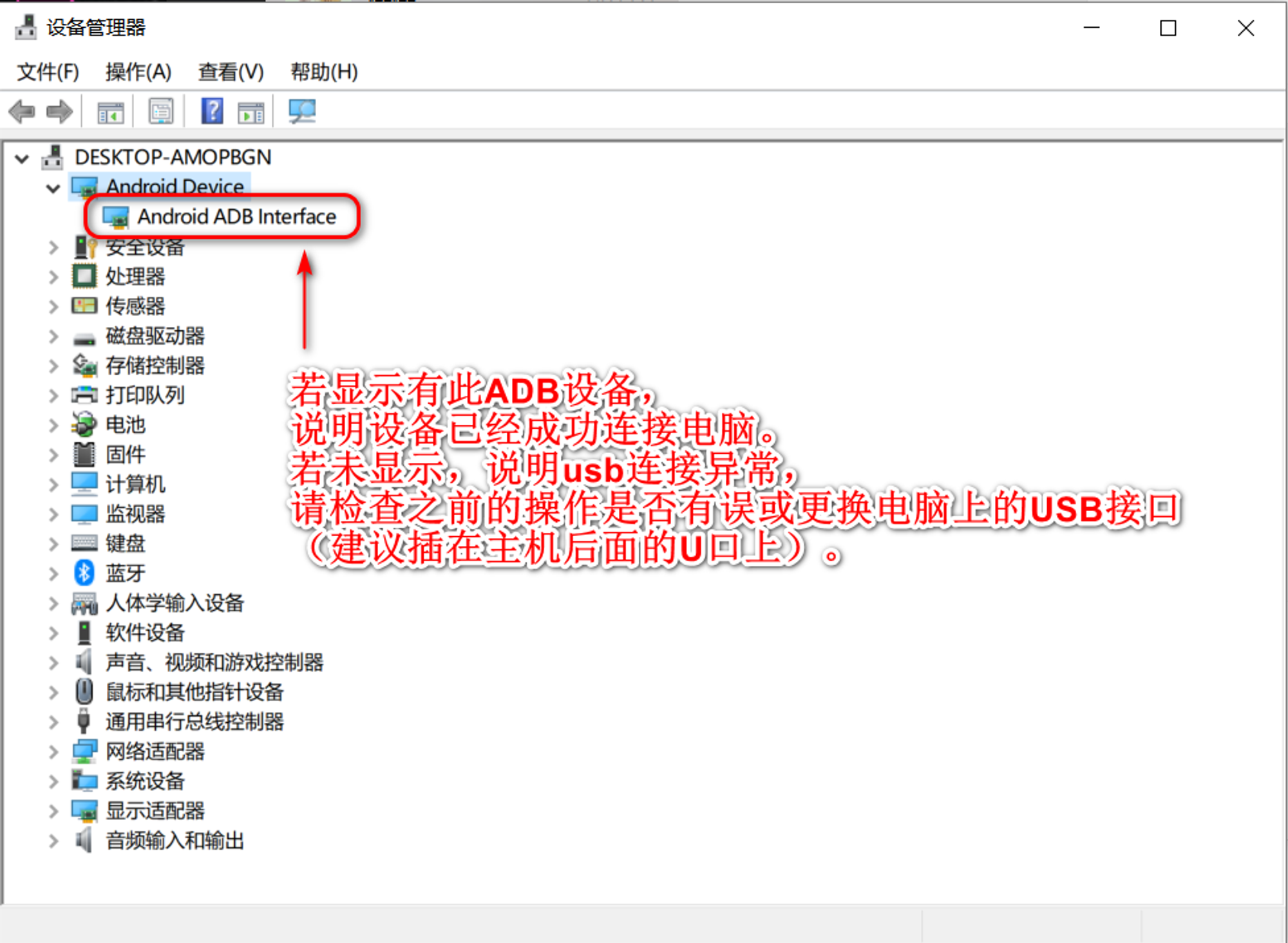Open the 查看(V) menu
The width and height of the screenshot is (1288, 943).
231,71
